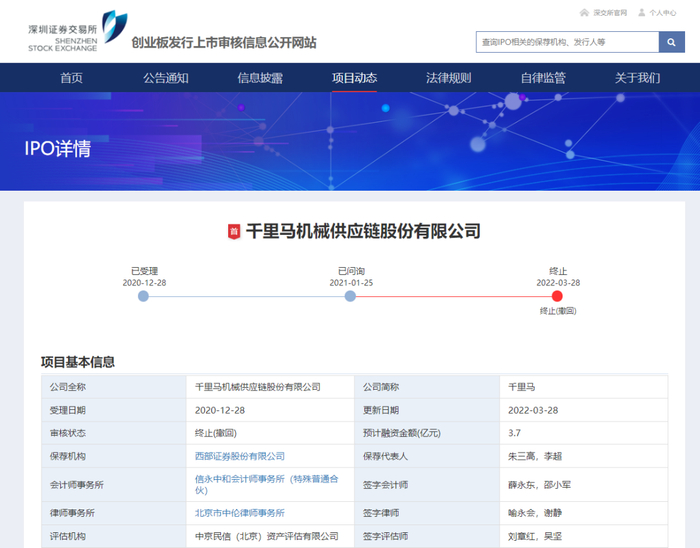Click the 保荐机构 label cell
The width and height of the screenshot is (700, 548).
[113, 456]
